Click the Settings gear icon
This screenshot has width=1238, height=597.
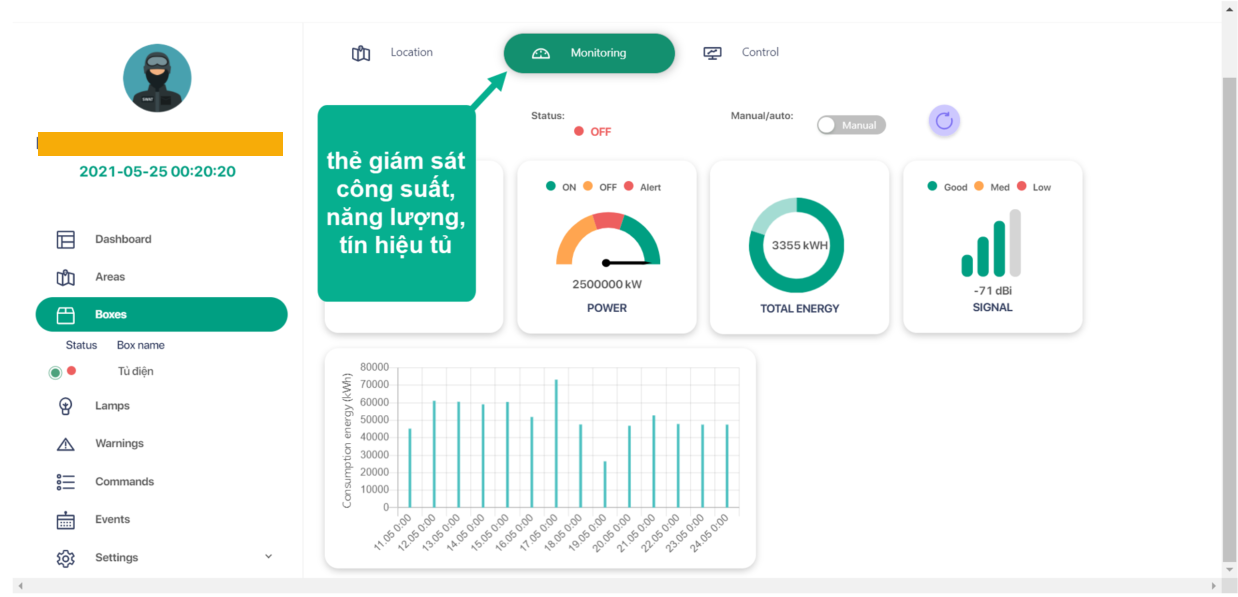(66, 558)
